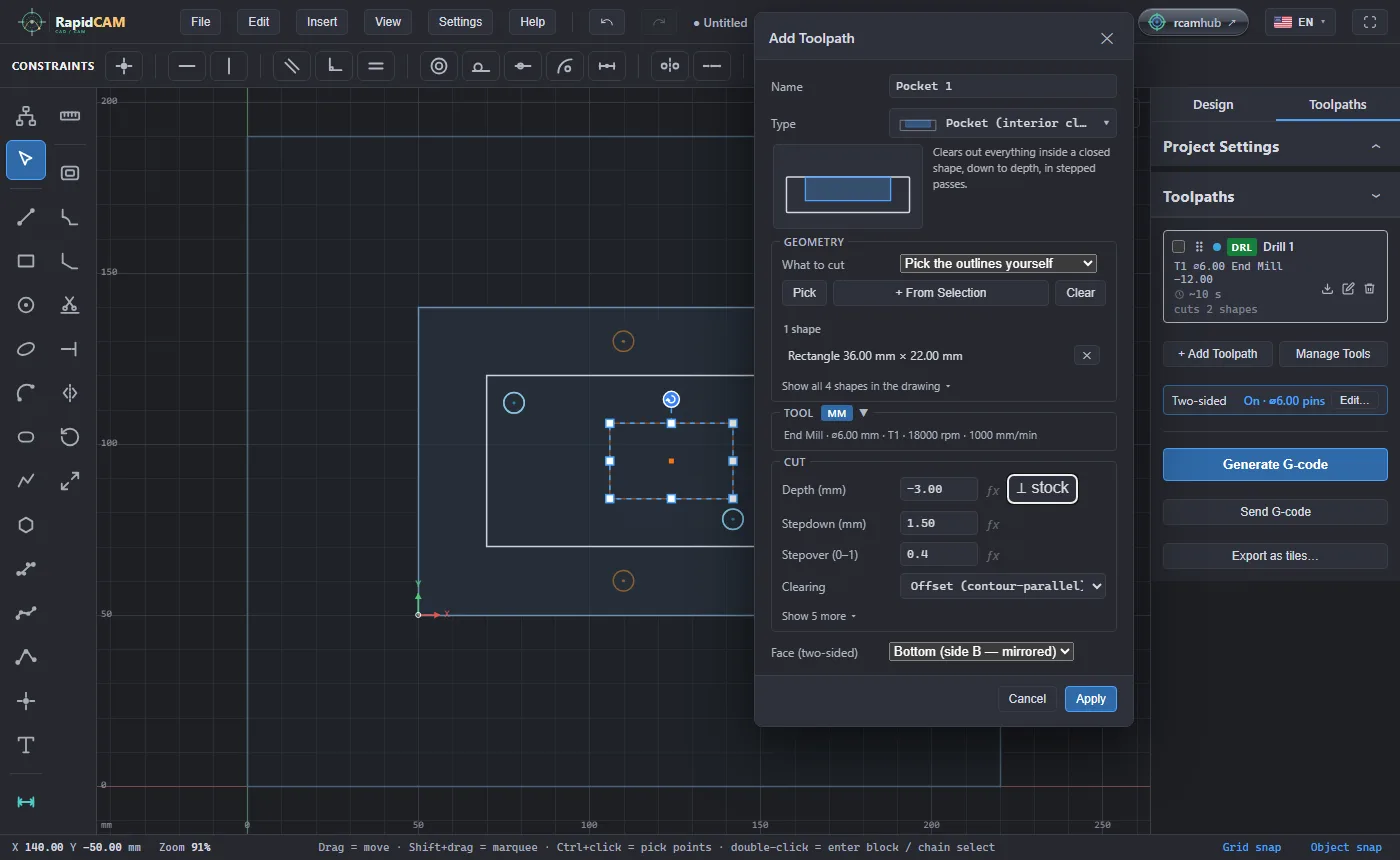Image resolution: width=1400 pixels, height=860 pixels.
Task: Open the toolpath Type dropdown
Action: 1003,123
